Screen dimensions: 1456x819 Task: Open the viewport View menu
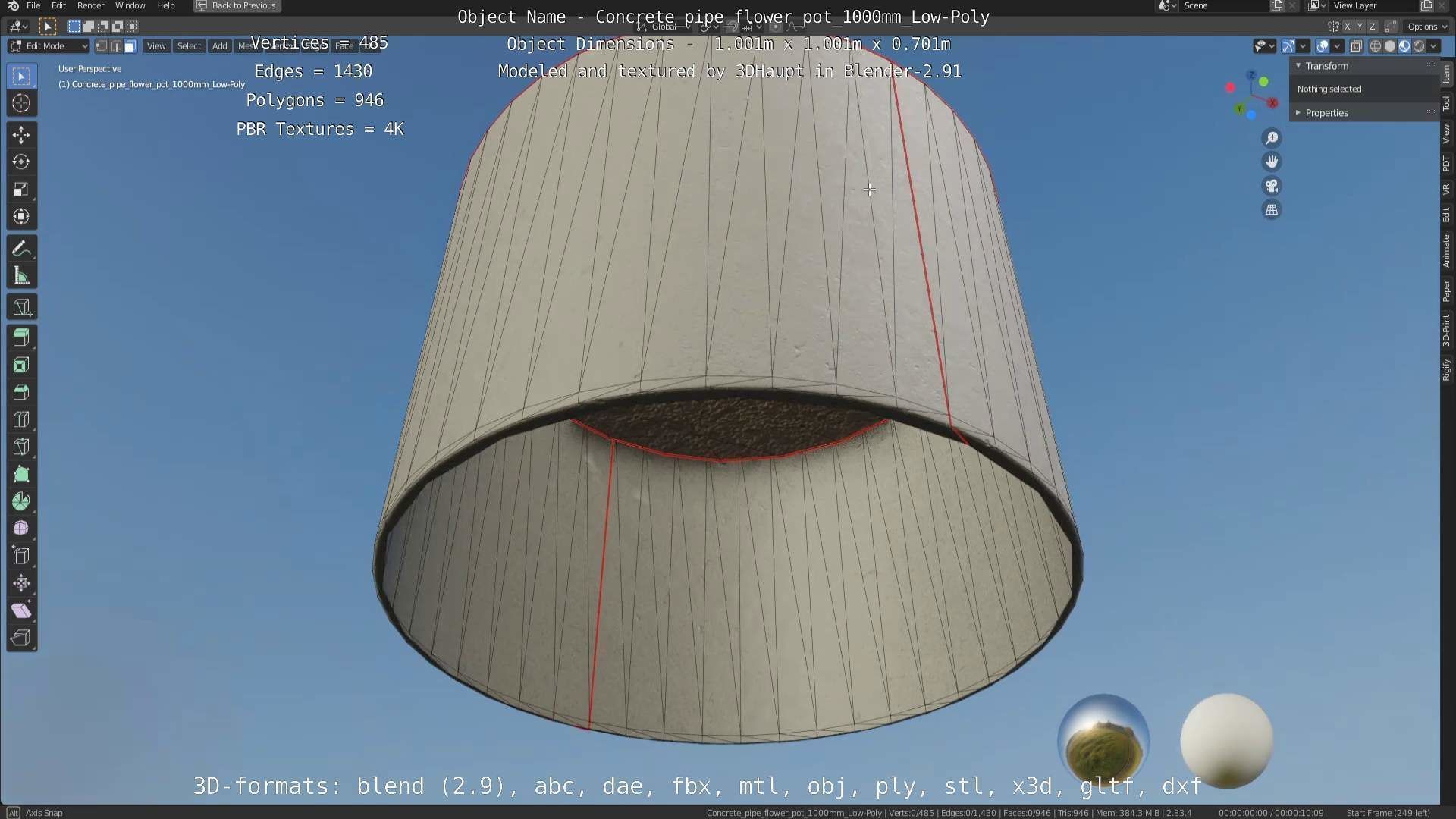(x=156, y=46)
